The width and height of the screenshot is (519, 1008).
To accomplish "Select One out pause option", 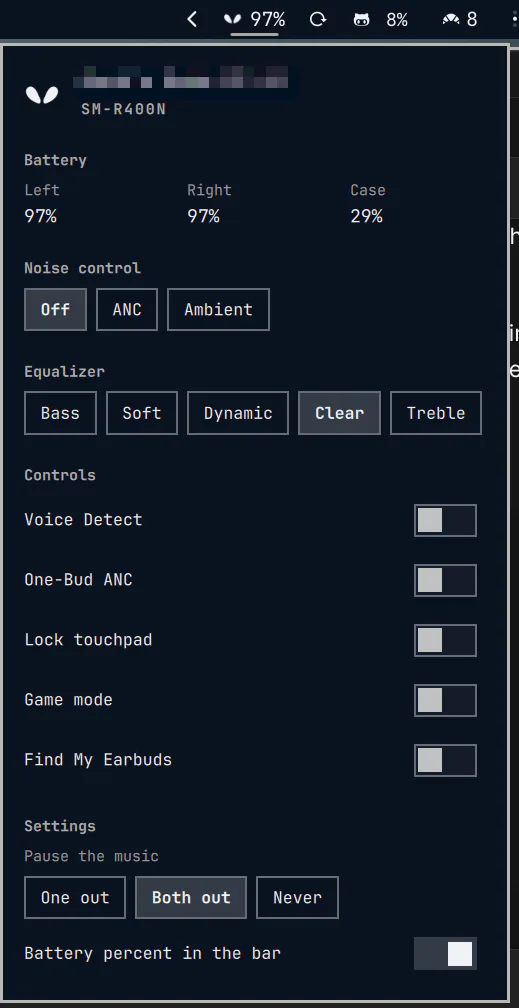I will tap(75, 897).
